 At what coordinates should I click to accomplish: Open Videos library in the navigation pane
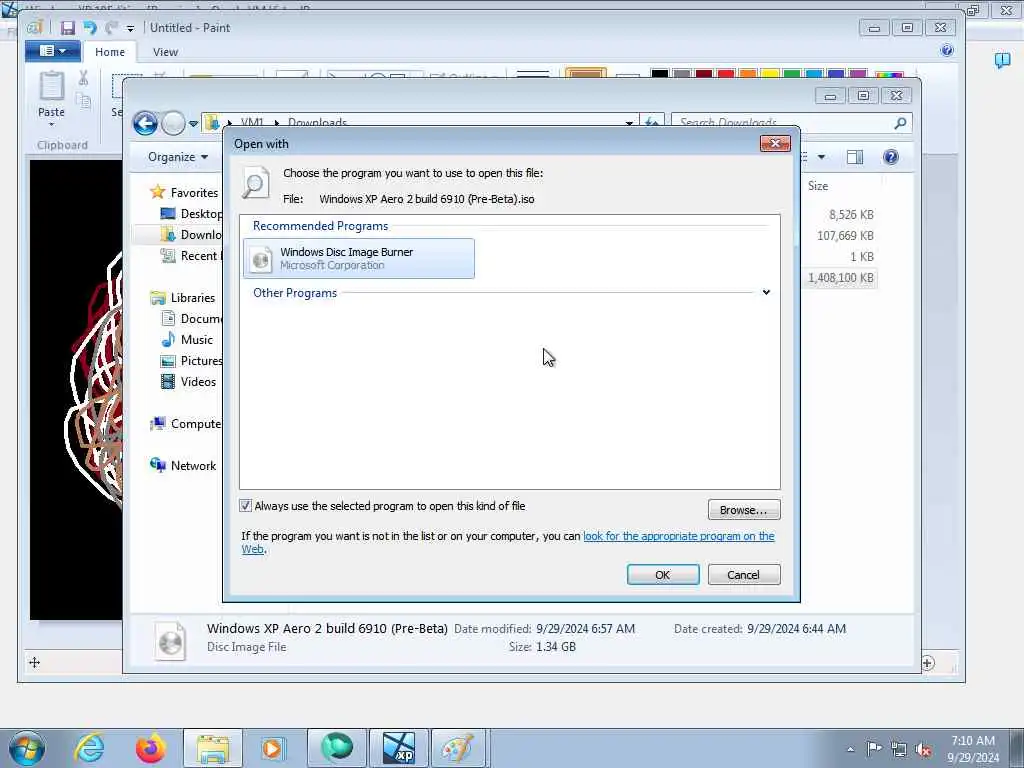click(198, 381)
